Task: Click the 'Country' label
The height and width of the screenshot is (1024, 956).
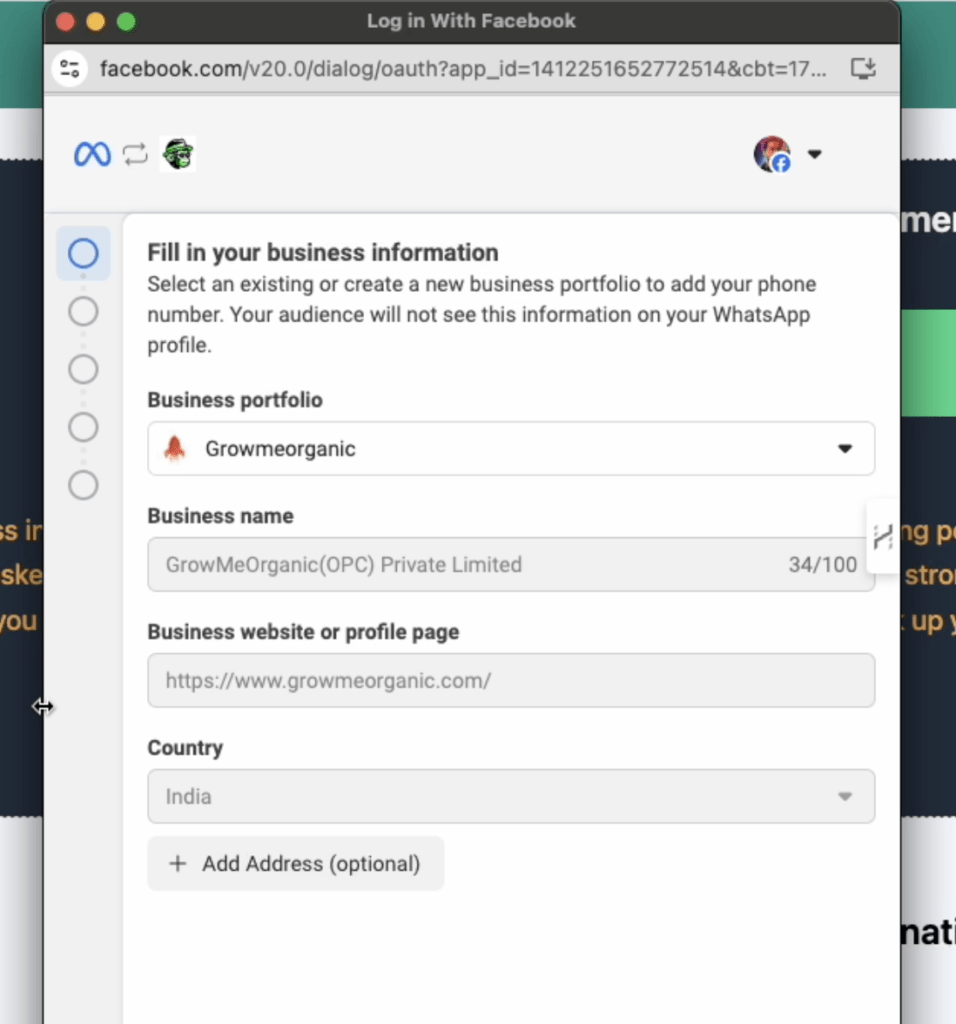Action: [x=185, y=748]
